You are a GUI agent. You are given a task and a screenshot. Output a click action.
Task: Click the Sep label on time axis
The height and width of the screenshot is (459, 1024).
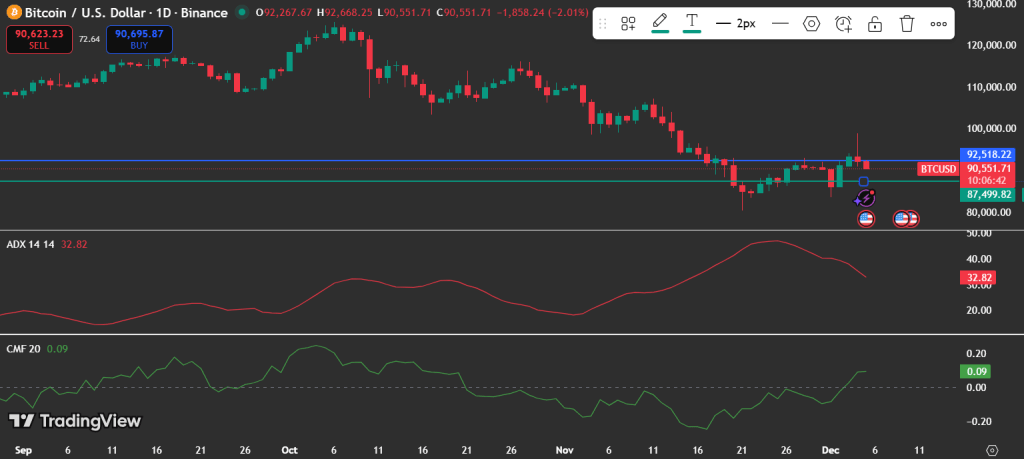[22, 451]
